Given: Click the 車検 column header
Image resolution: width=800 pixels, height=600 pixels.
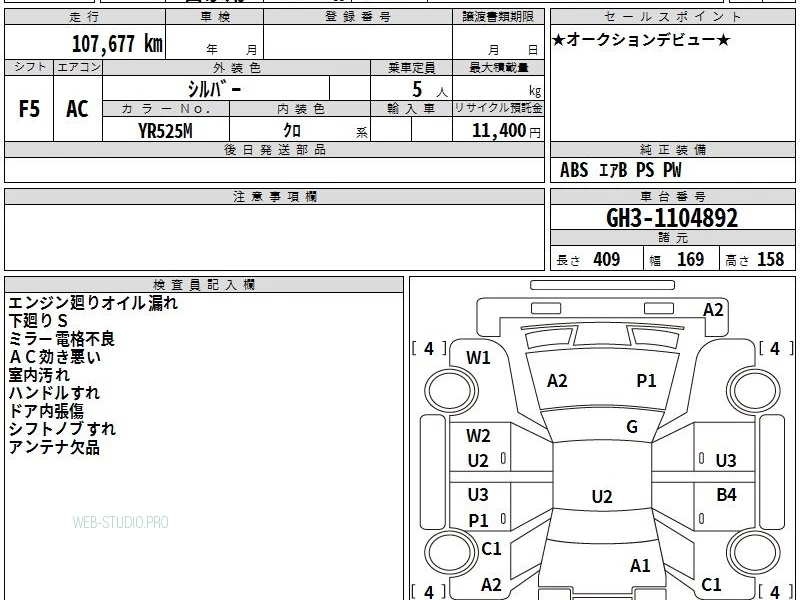Looking at the screenshot, I should [215, 17].
